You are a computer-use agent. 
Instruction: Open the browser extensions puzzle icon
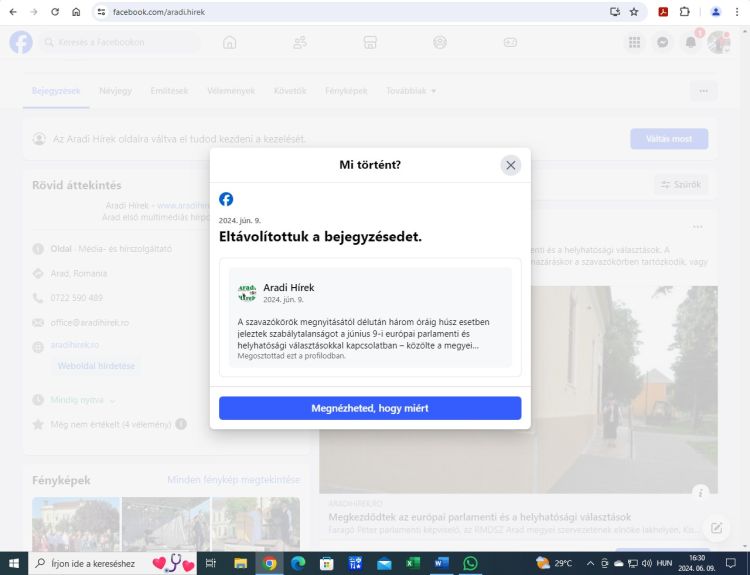[684, 12]
